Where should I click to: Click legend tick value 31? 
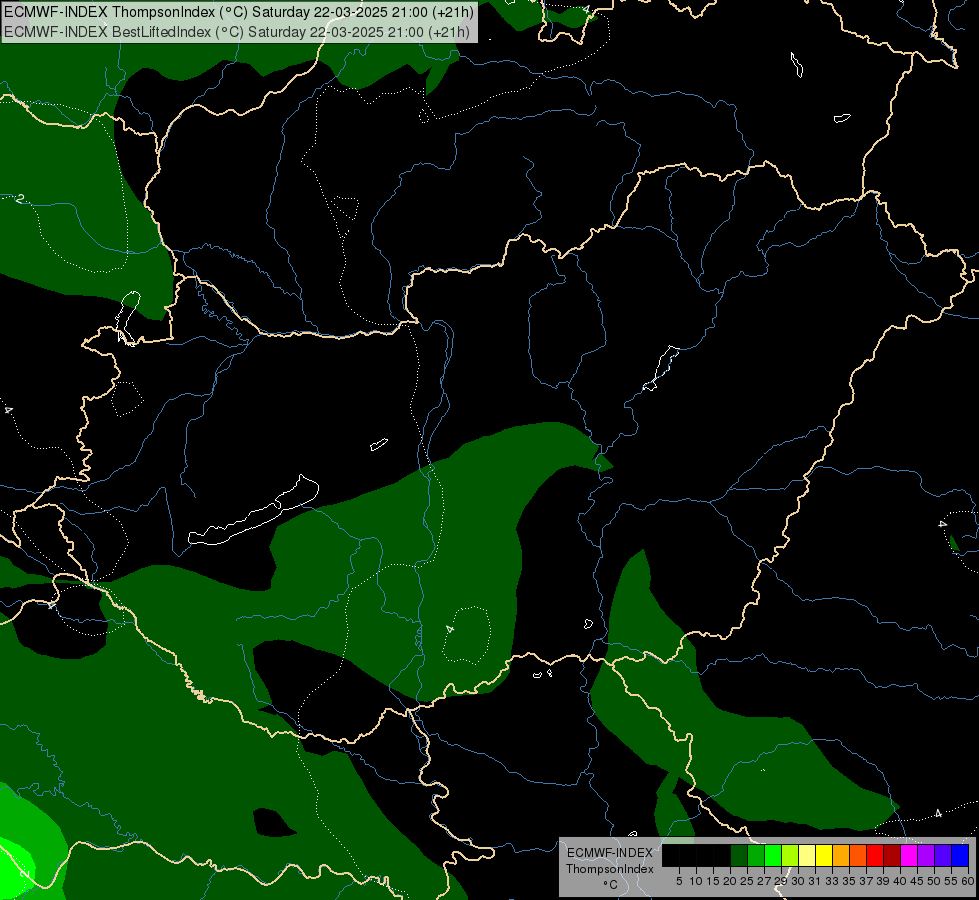point(815,881)
